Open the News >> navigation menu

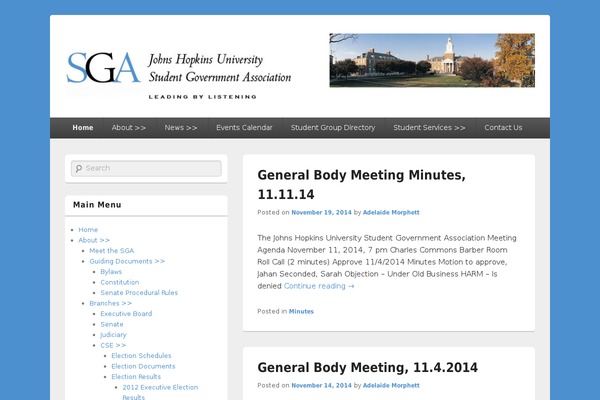click(x=181, y=127)
